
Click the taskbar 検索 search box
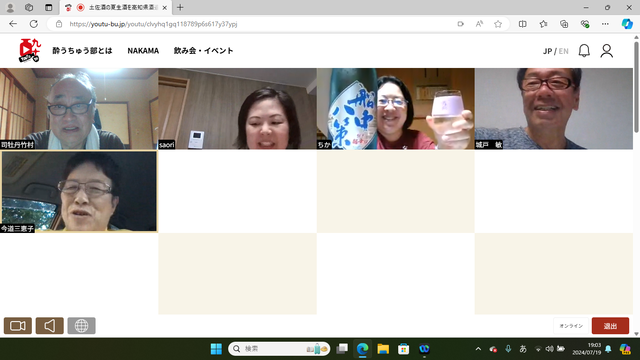279,349
